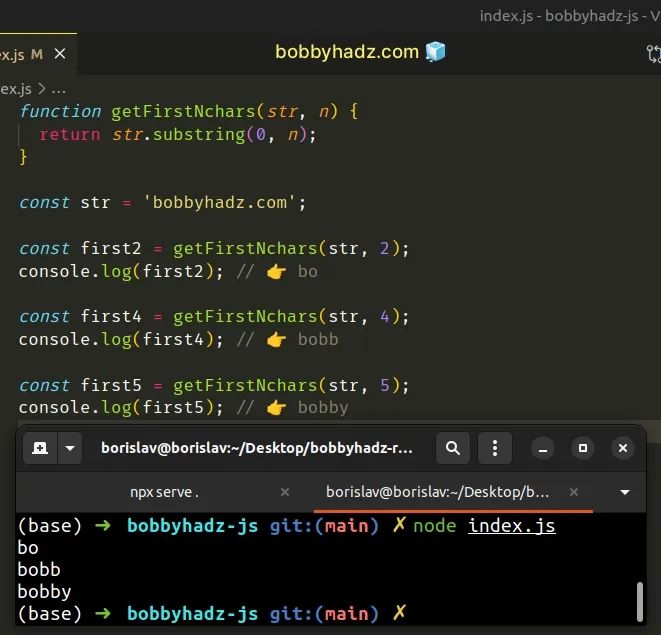
Task: Close the npx serve terminal tab
Action: coord(285,492)
